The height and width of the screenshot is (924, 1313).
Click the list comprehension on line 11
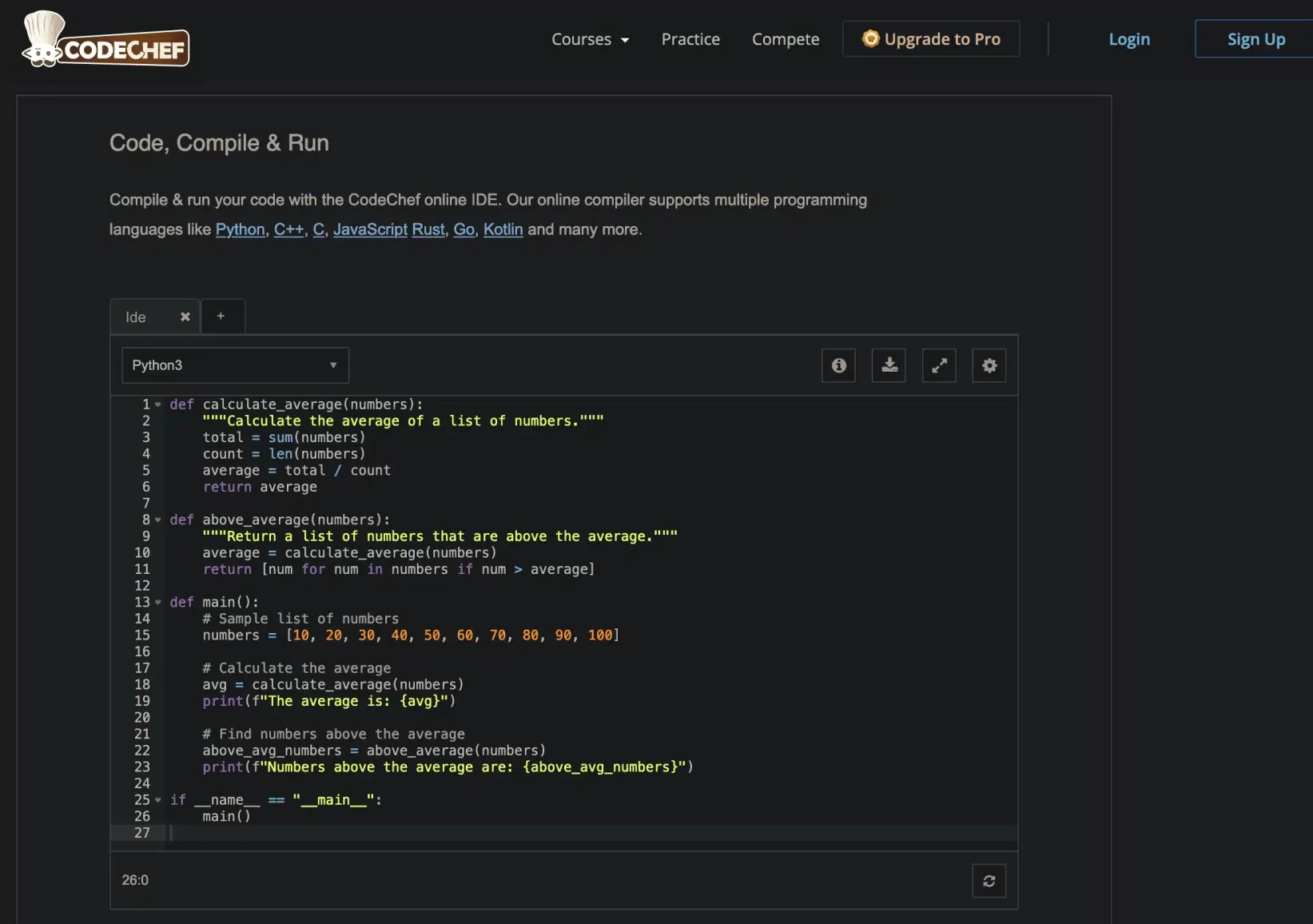click(428, 569)
